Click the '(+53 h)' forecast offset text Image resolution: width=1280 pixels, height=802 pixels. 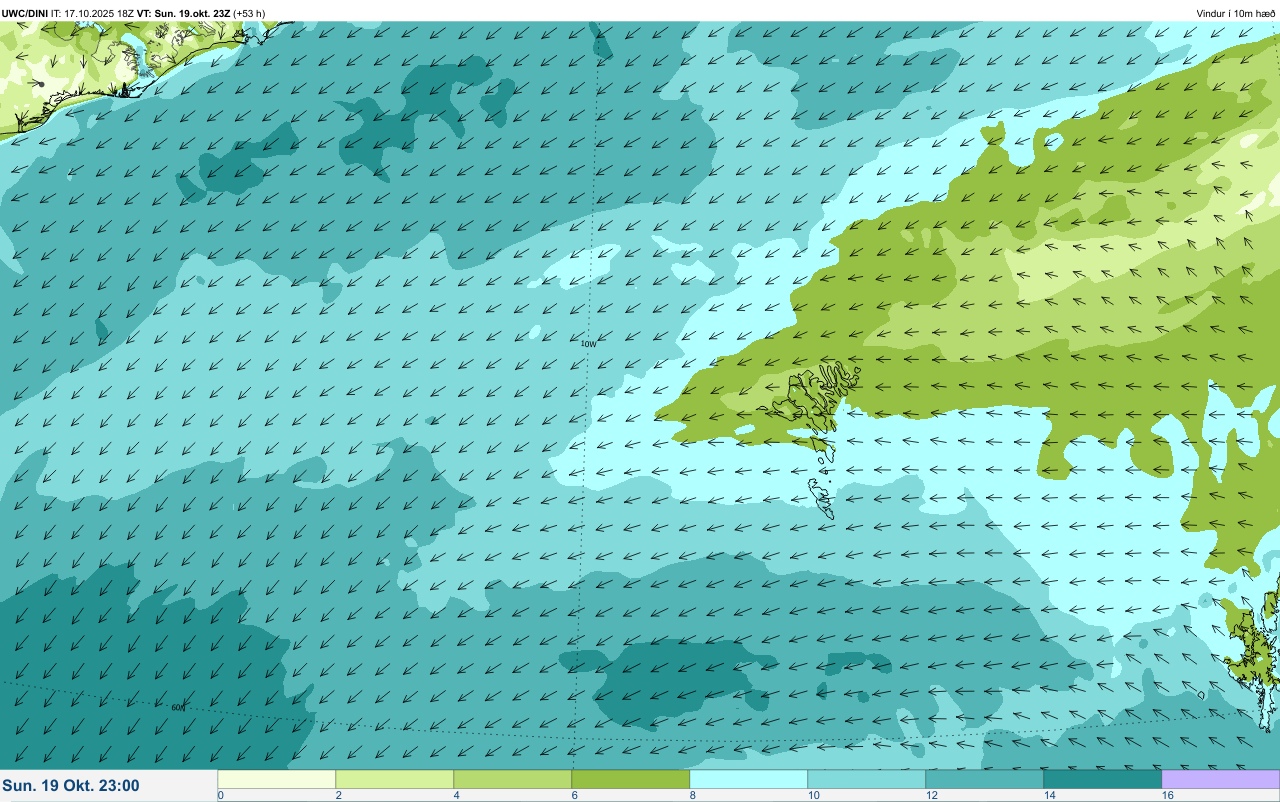click(x=249, y=13)
